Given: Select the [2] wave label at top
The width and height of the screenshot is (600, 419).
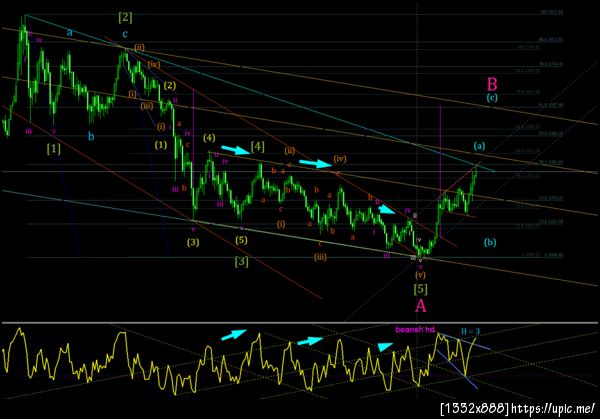Looking at the screenshot, I should pyautogui.click(x=125, y=17).
